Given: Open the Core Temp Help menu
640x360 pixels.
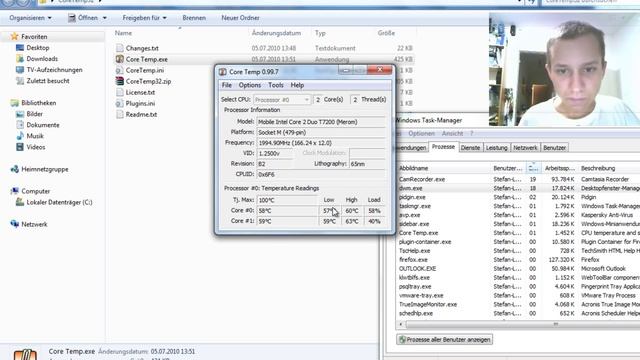Looking at the screenshot, I should [297, 85].
